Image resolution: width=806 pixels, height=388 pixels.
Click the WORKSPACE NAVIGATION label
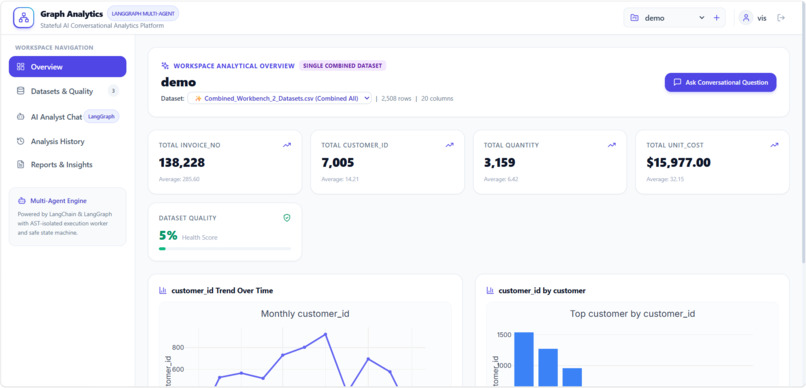54,48
